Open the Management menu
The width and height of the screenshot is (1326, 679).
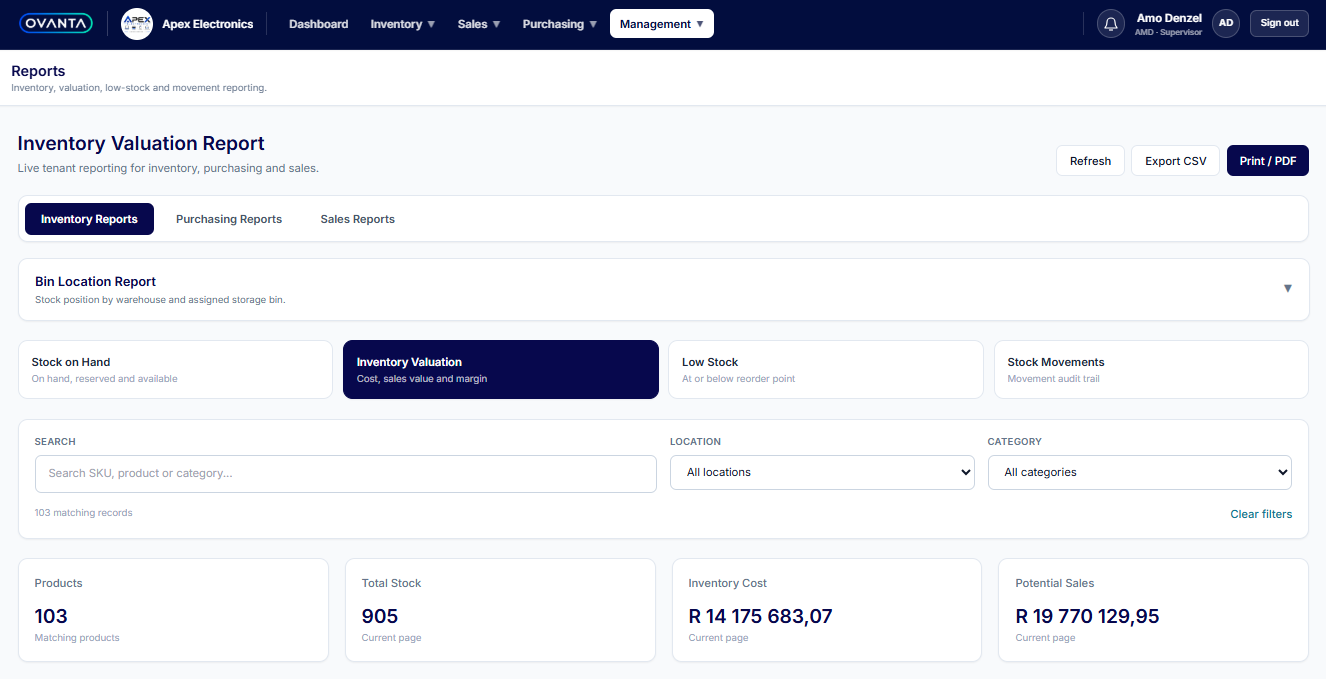pos(662,24)
